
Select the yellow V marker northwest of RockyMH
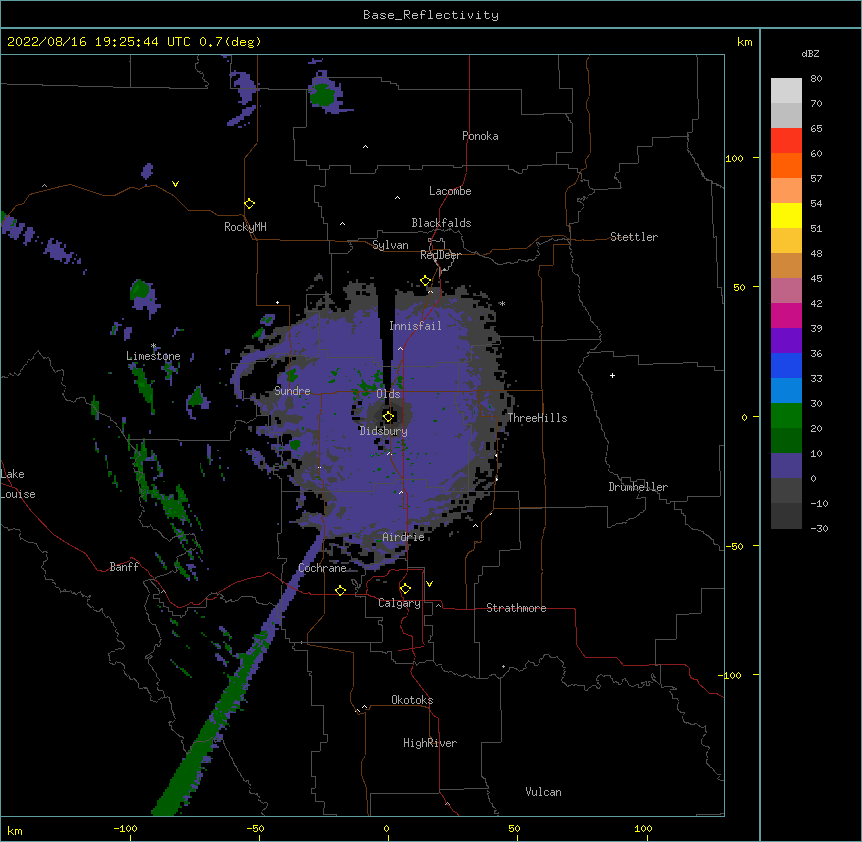[175, 184]
